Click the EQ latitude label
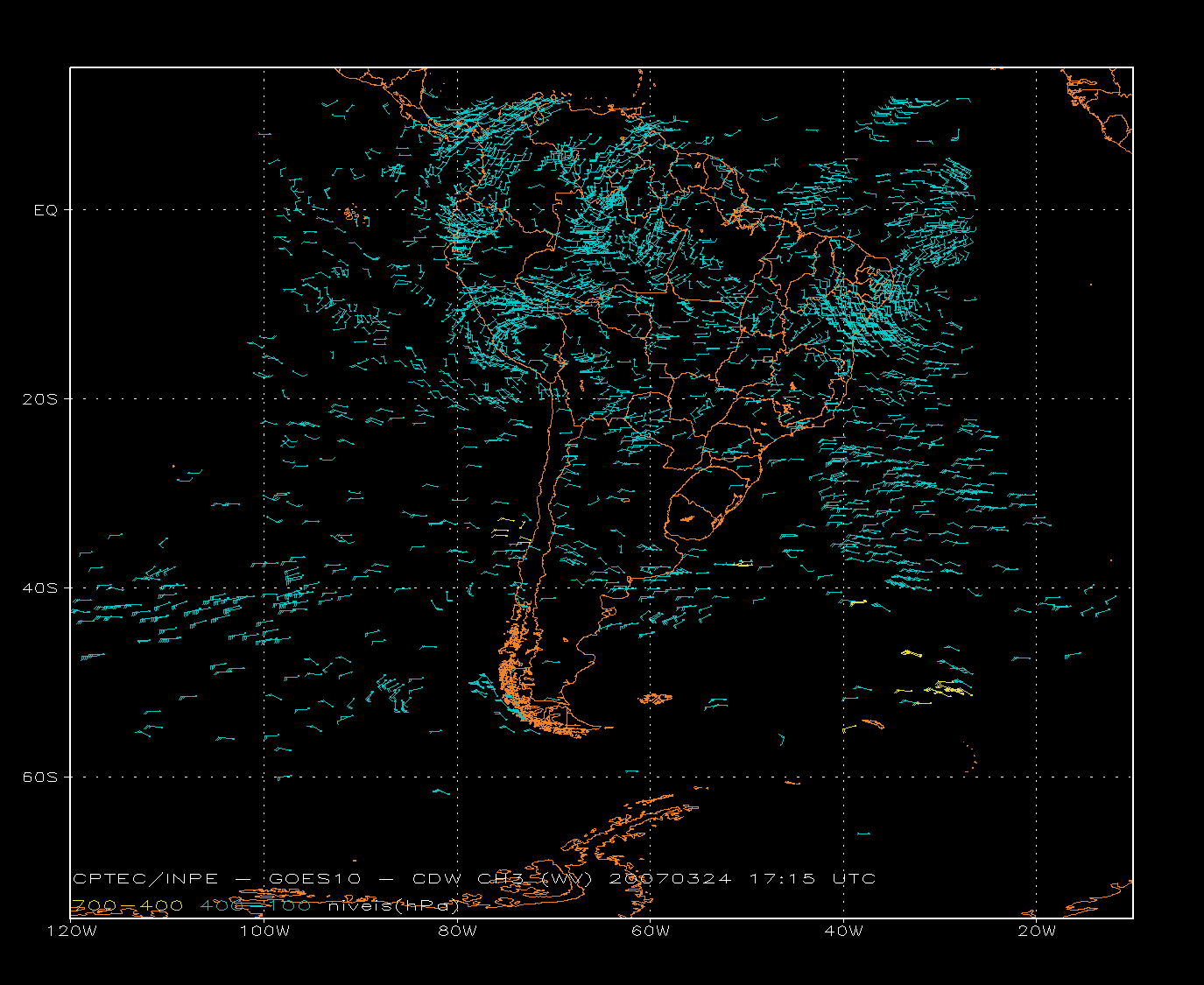The image size is (1204, 985). 46,210
